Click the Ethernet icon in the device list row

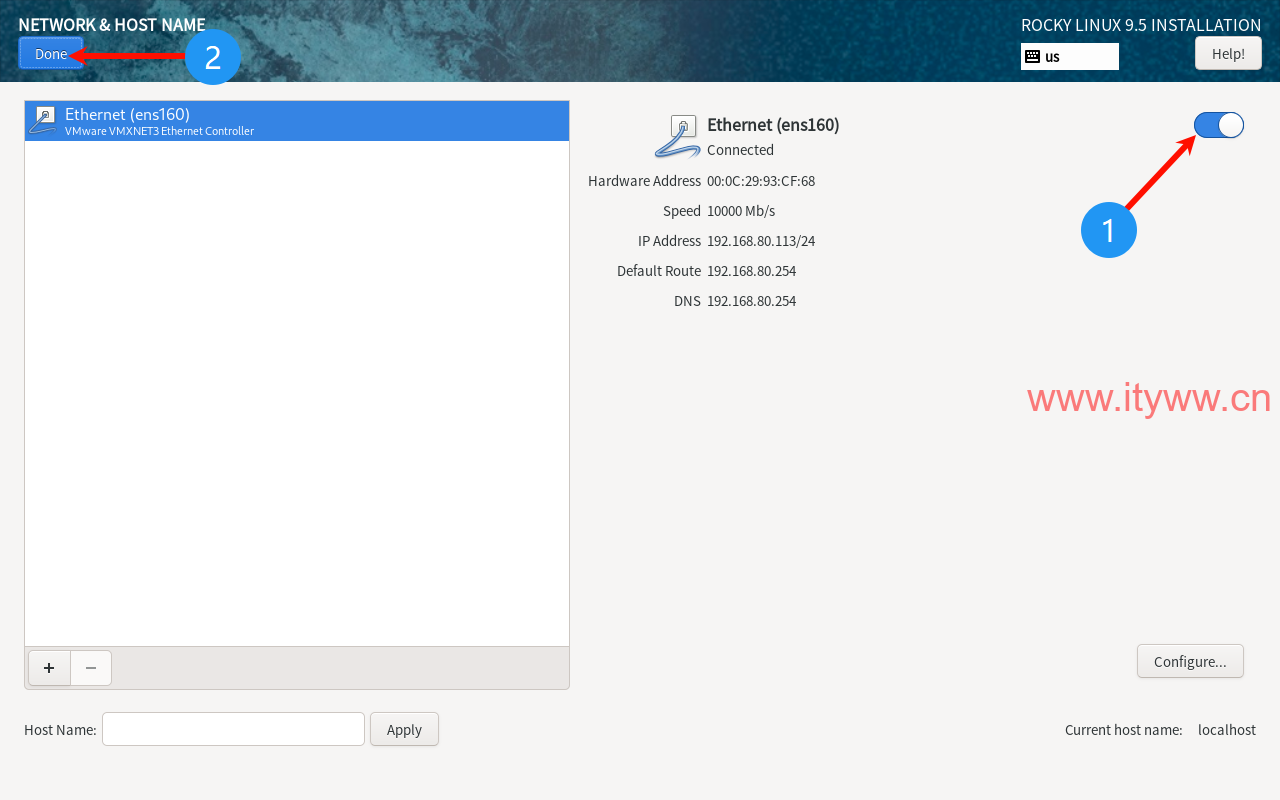click(x=43, y=120)
